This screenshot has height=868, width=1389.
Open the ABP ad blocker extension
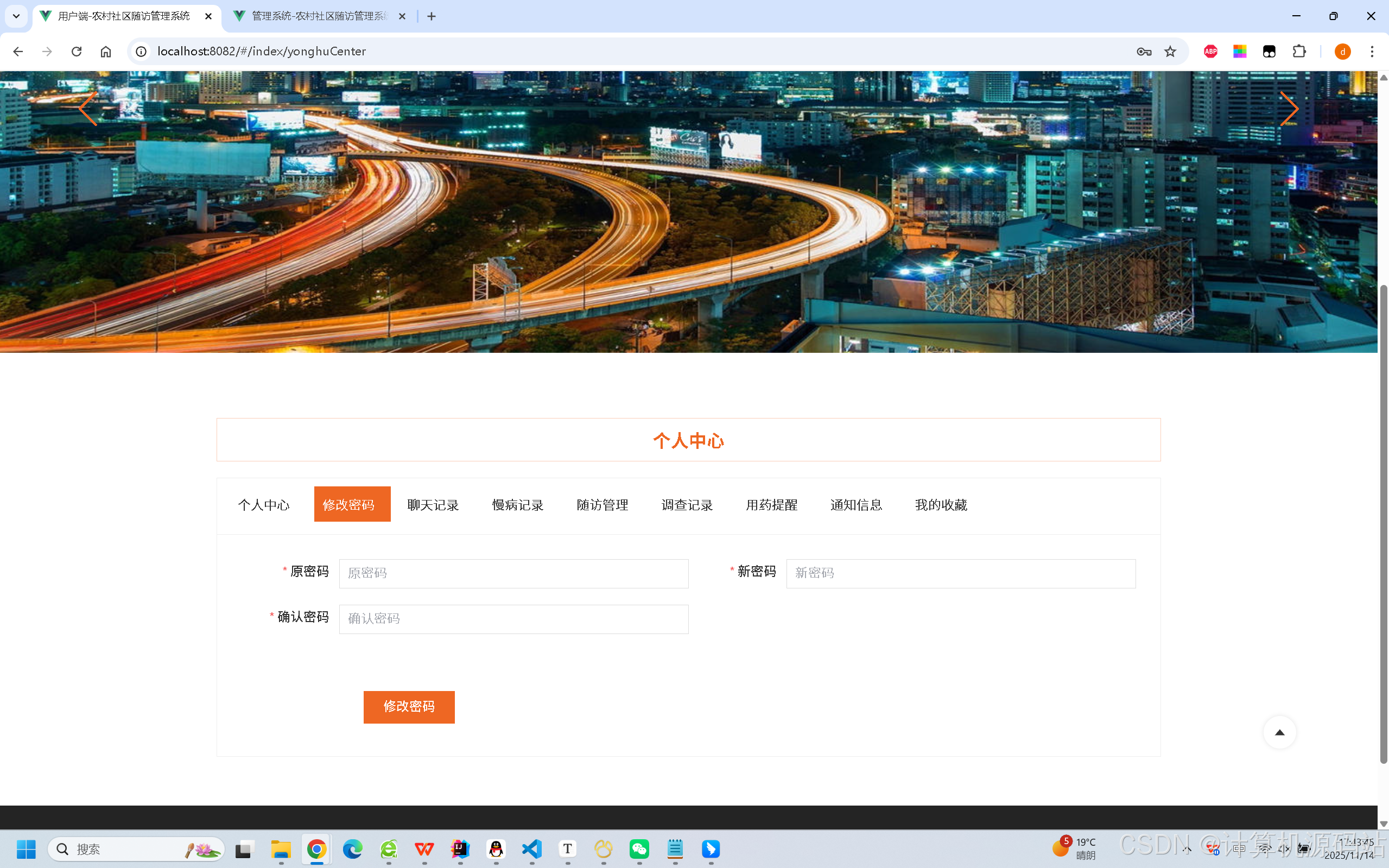click(x=1210, y=52)
